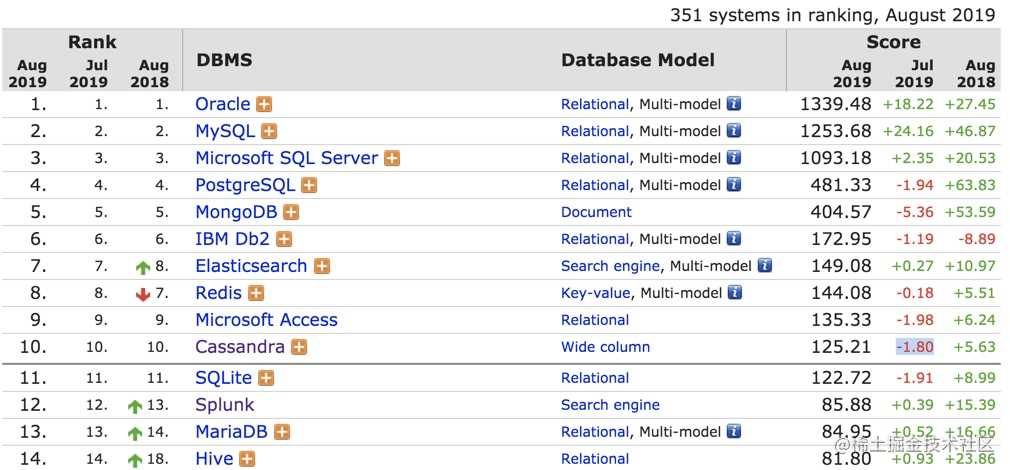The width and height of the screenshot is (1010, 470).
Task: Open the MariaDB DBMS link
Action: 232,432
